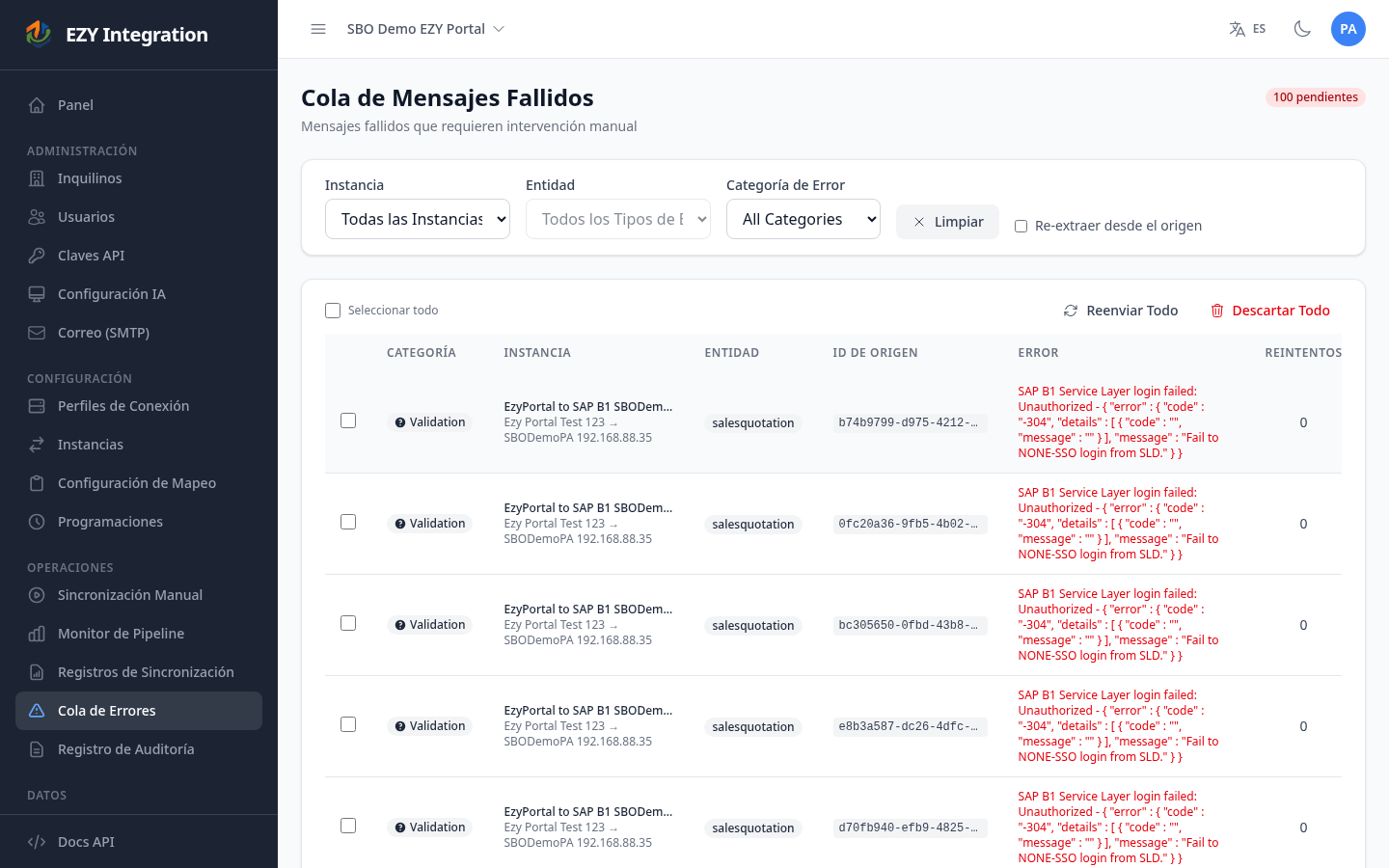Image resolution: width=1389 pixels, height=868 pixels.
Task: Open Inquilinos menu item
Action: (x=139, y=178)
